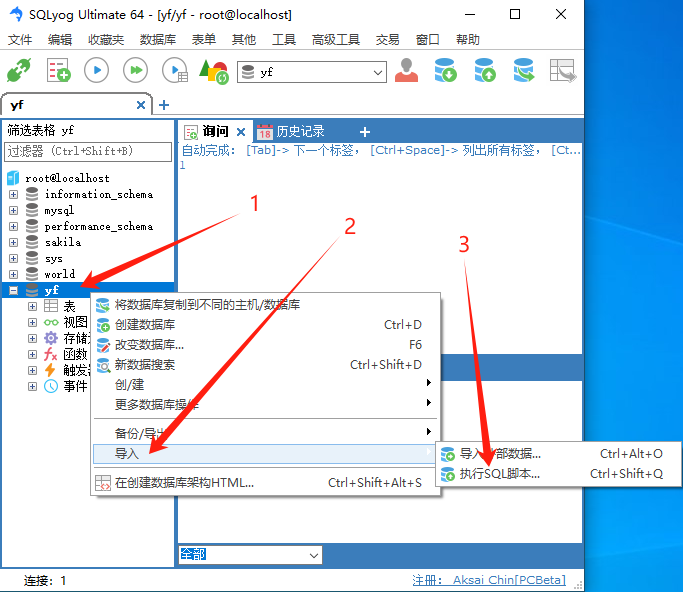Click execute all queries double-arrow icon
Screen dimensions: 683x592
point(135,71)
